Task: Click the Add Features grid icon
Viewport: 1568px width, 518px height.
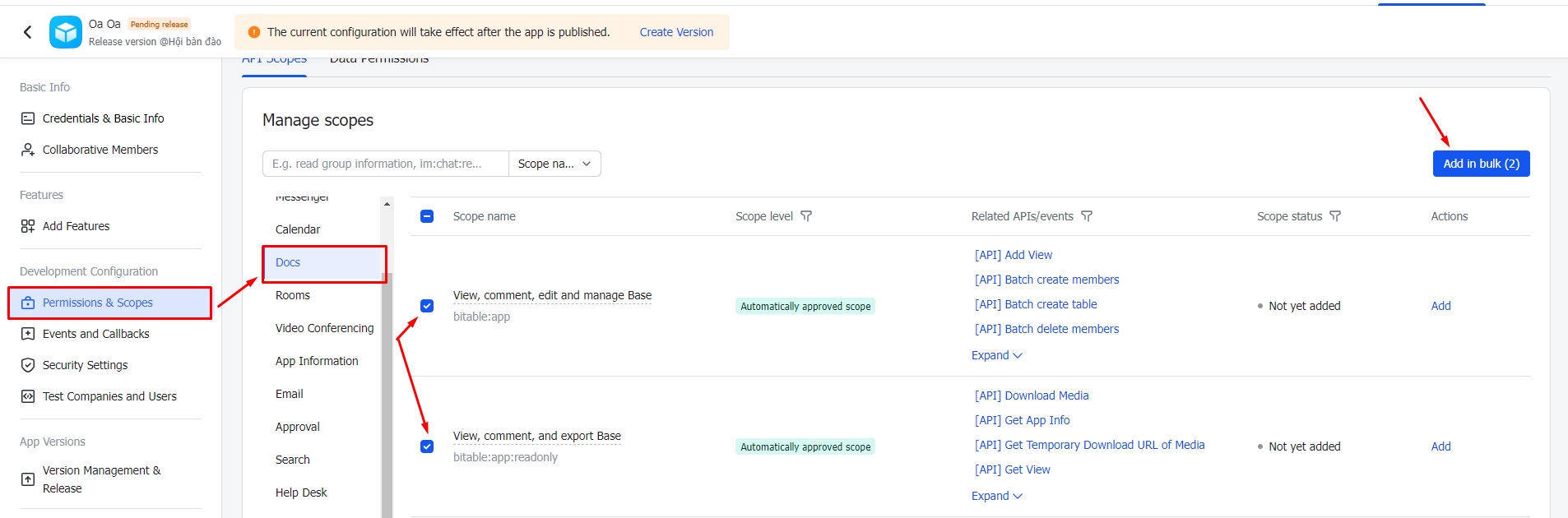Action: tap(28, 226)
